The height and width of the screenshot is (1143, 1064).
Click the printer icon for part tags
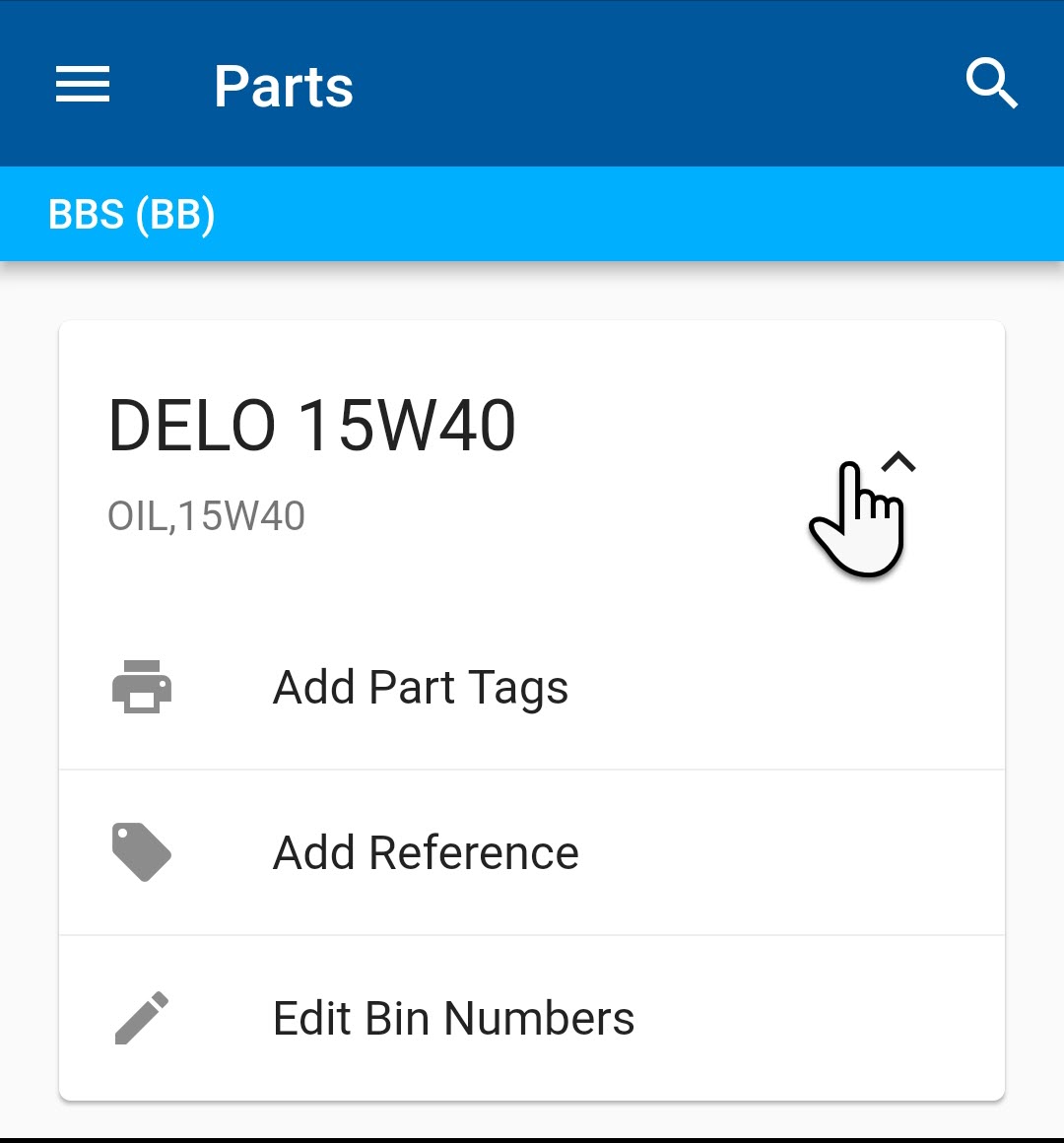tap(142, 687)
